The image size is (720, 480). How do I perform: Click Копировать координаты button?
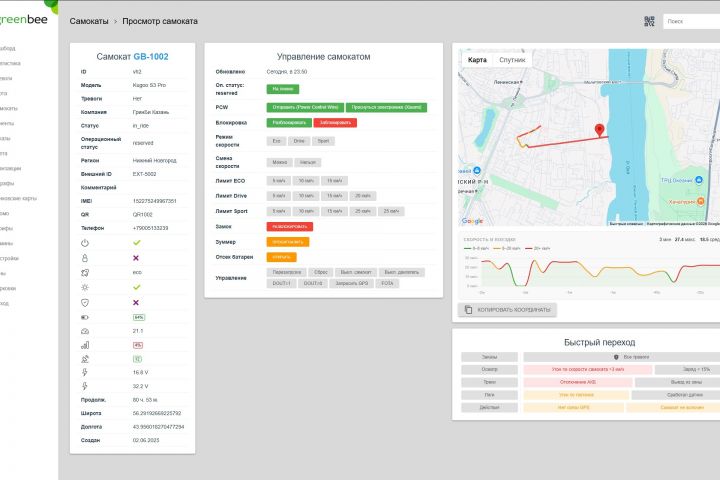click(x=507, y=310)
